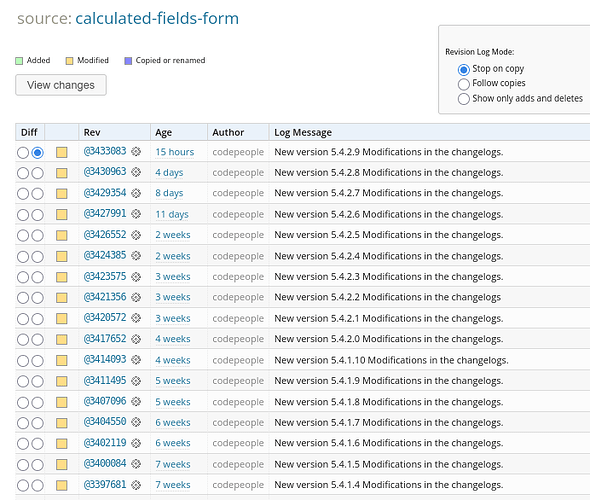Choose Show only adds and deletes option

click(464, 99)
